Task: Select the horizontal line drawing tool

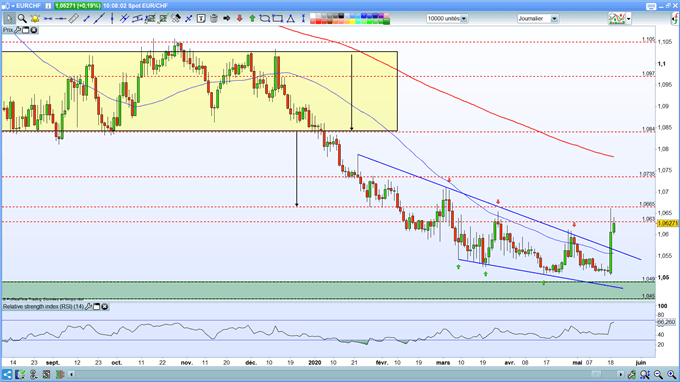Action: pyautogui.click(x=61, y=19)
